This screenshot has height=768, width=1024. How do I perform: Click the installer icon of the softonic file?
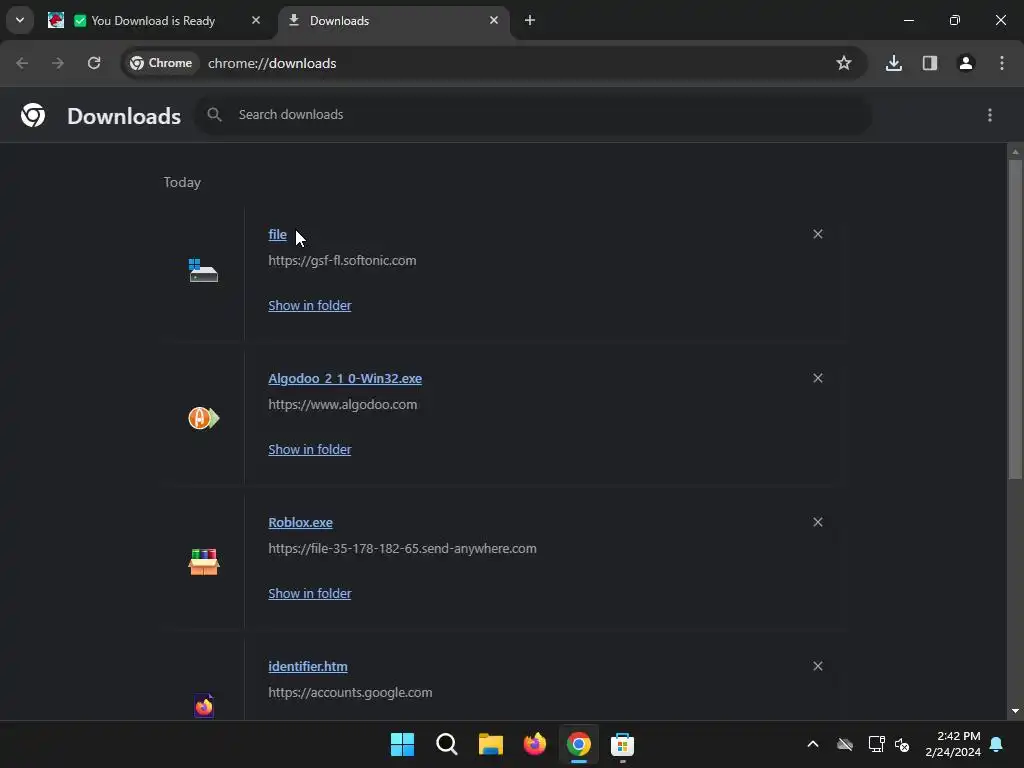pos(203,270)
